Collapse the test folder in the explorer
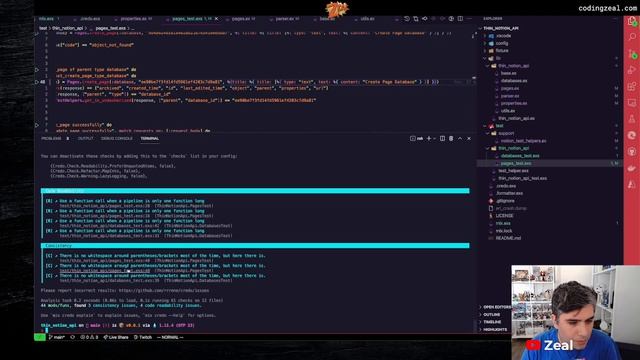 499,126
